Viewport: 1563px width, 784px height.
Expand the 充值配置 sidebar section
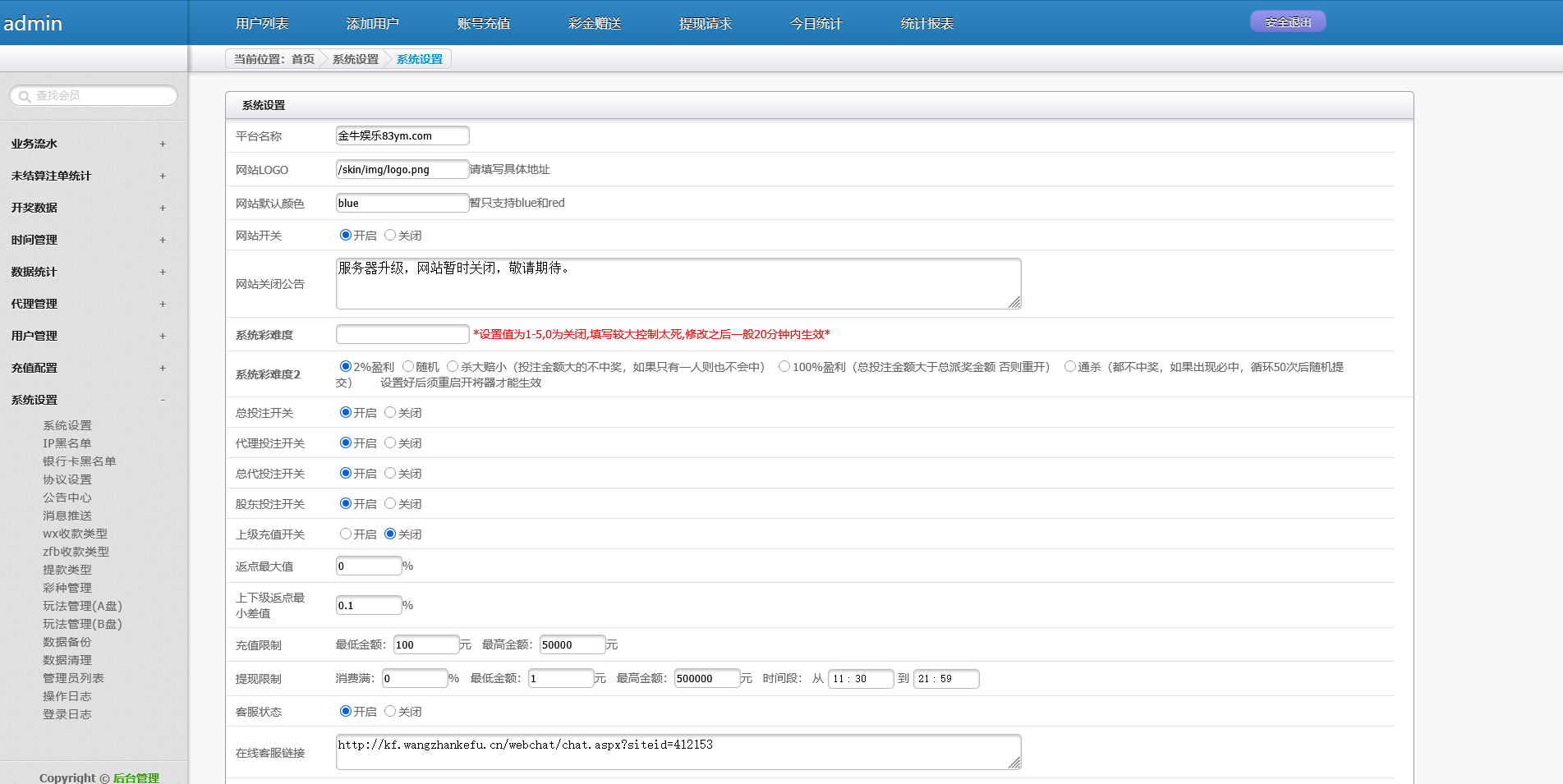pos(89,368)
